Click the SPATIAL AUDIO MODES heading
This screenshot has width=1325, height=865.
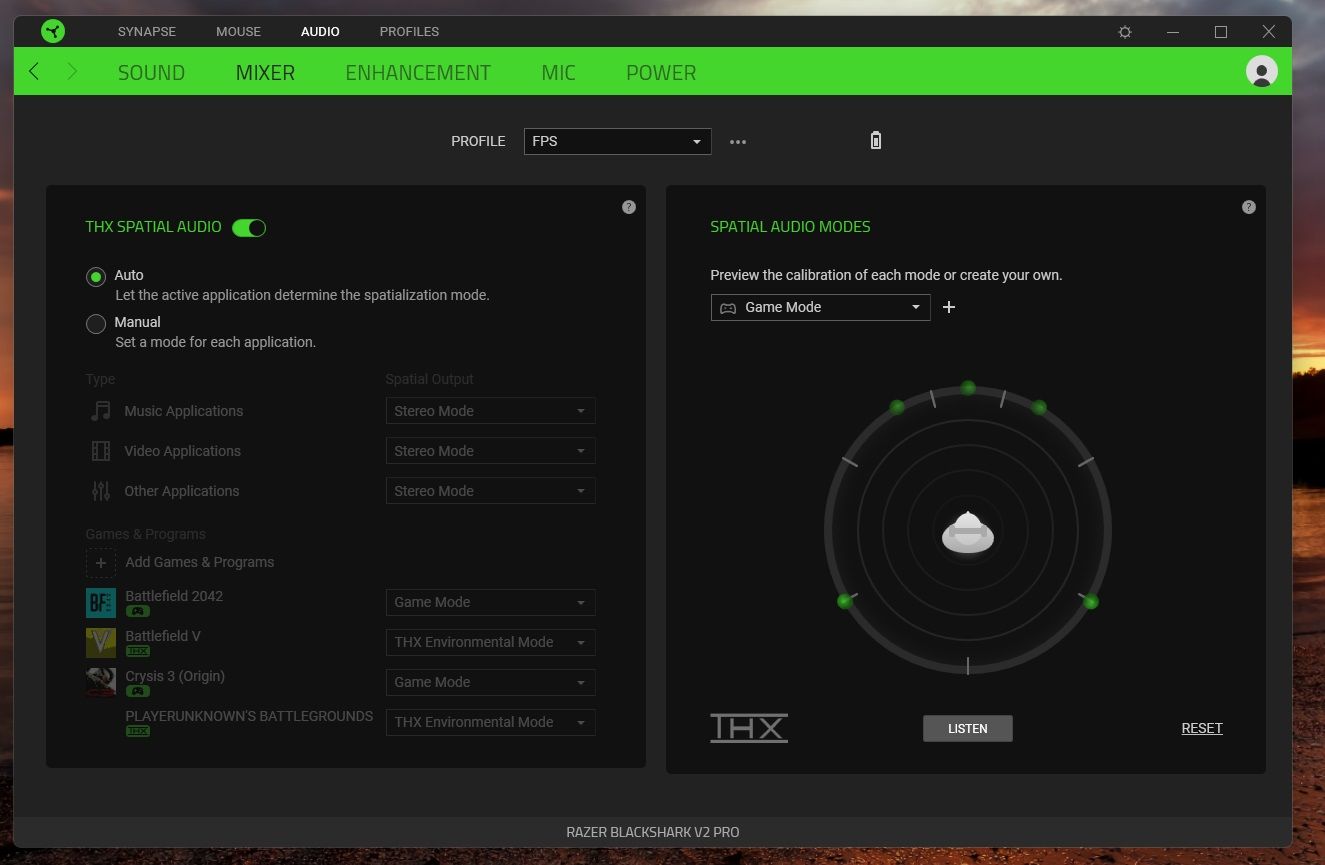click(x=790, y=227)
